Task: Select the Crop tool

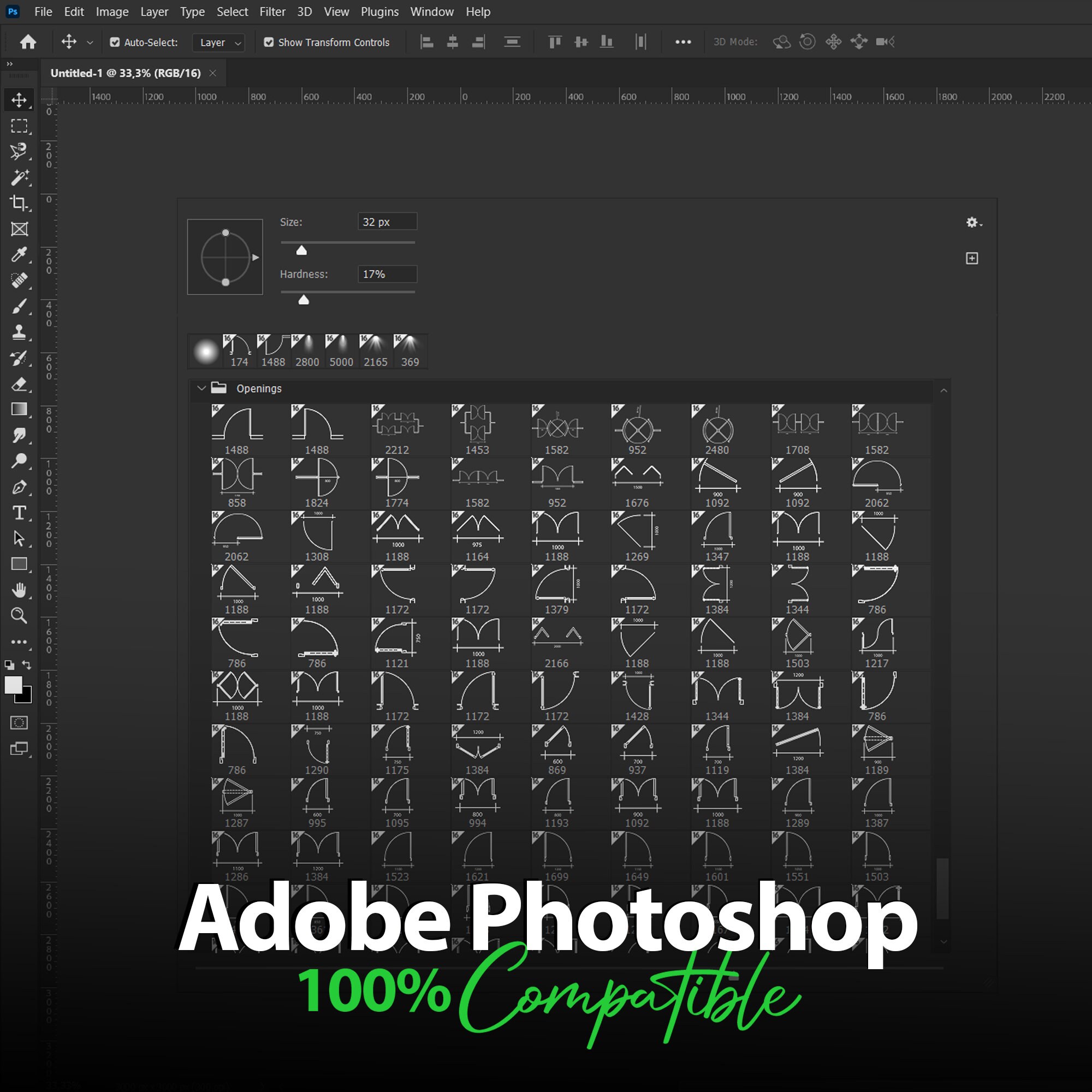Action: [19, 203]
